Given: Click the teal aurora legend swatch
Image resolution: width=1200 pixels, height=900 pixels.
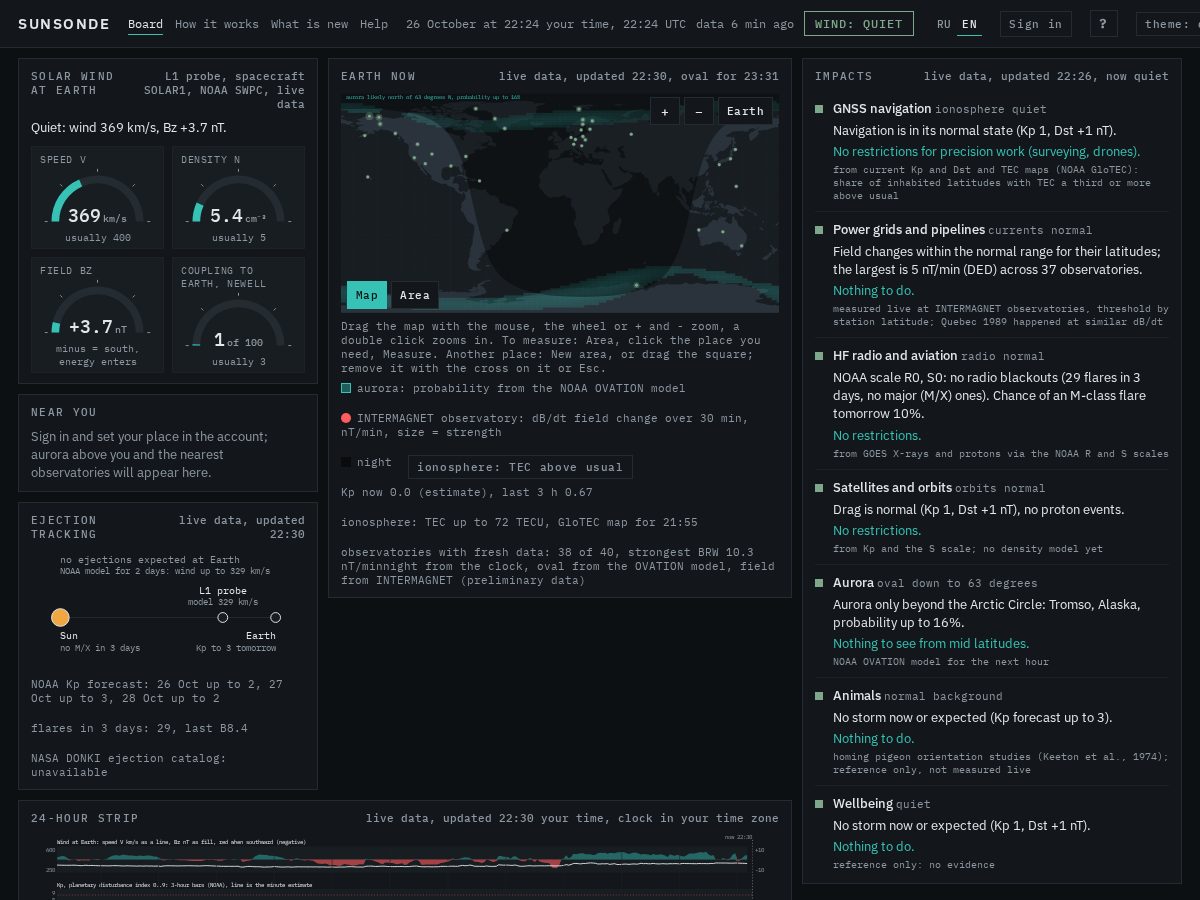Looking at the screenshot, I should (x=346, y=388).
